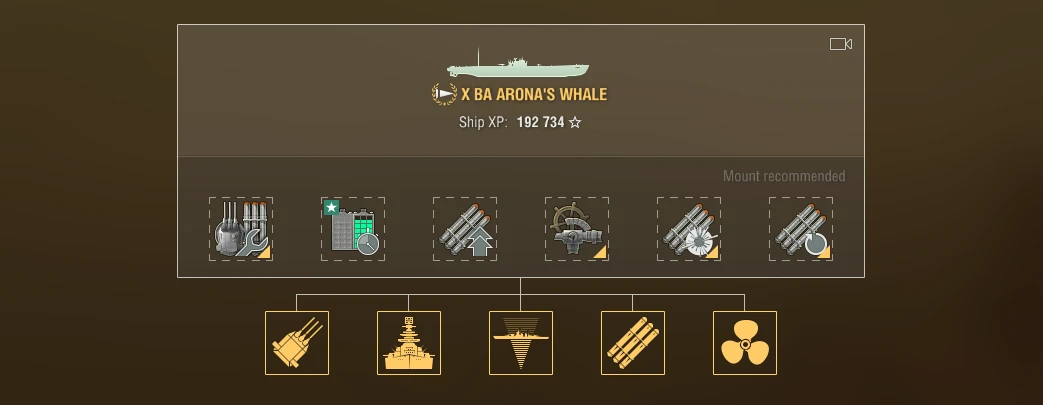Click the green star badge on battery upgrade
This screenshot has width=1043, height=405.
331,207
